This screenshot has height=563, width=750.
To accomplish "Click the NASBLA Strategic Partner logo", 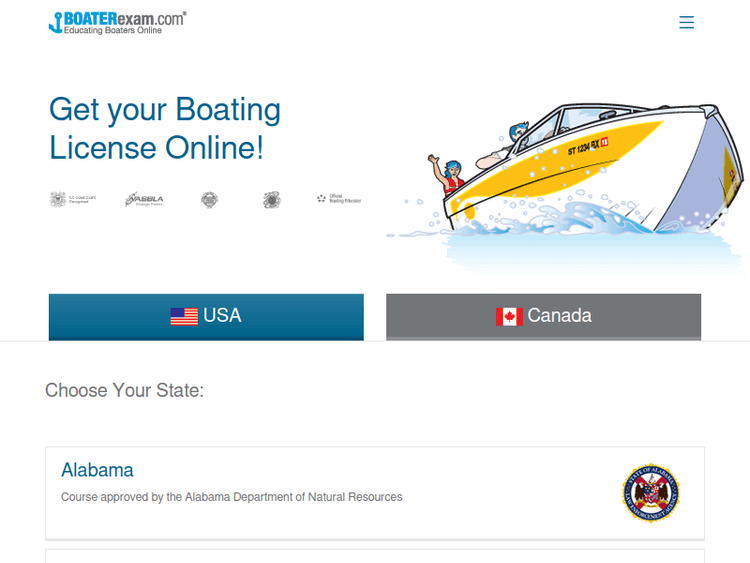I will click(144, 200).
